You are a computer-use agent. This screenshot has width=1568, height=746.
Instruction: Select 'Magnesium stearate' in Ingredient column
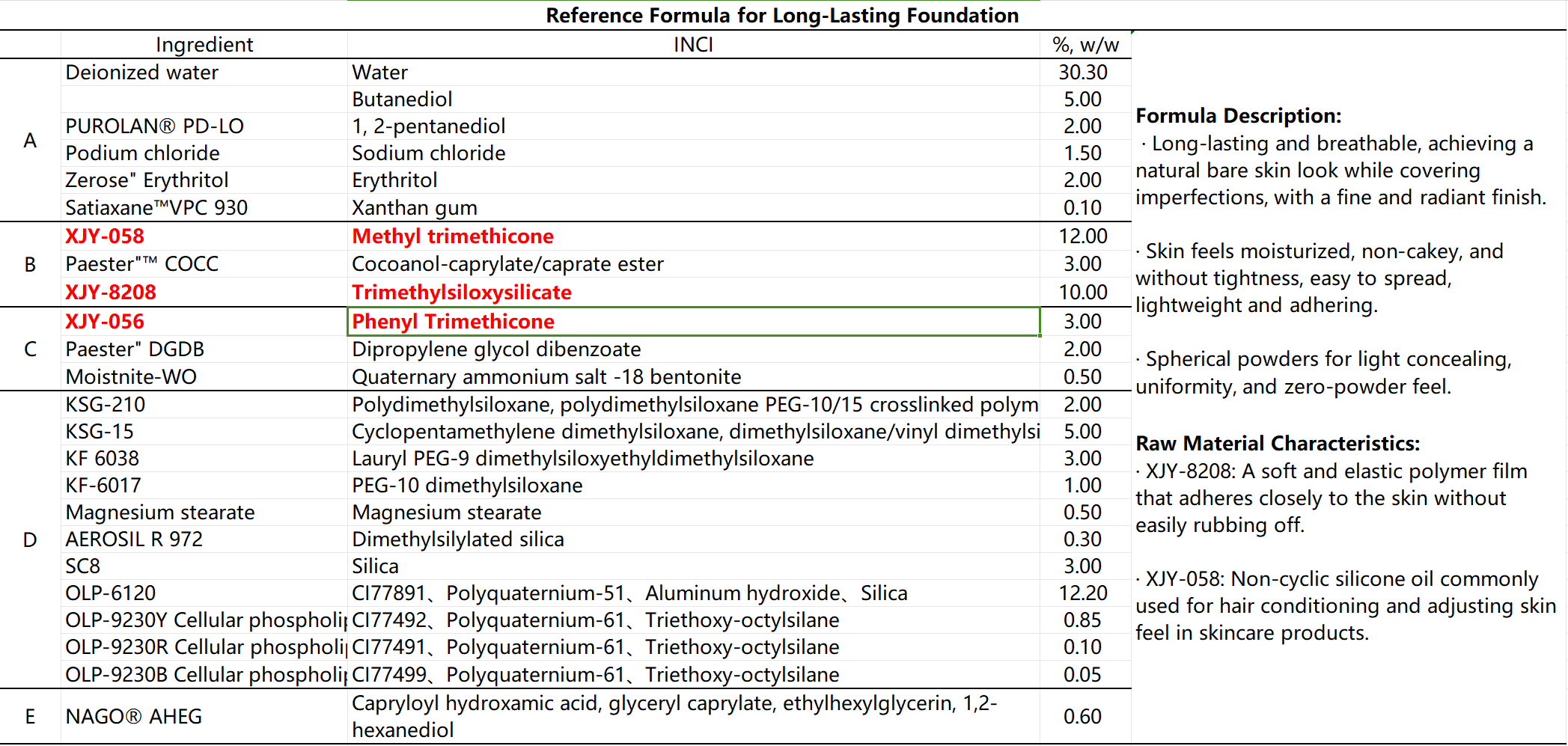[204, 513]
